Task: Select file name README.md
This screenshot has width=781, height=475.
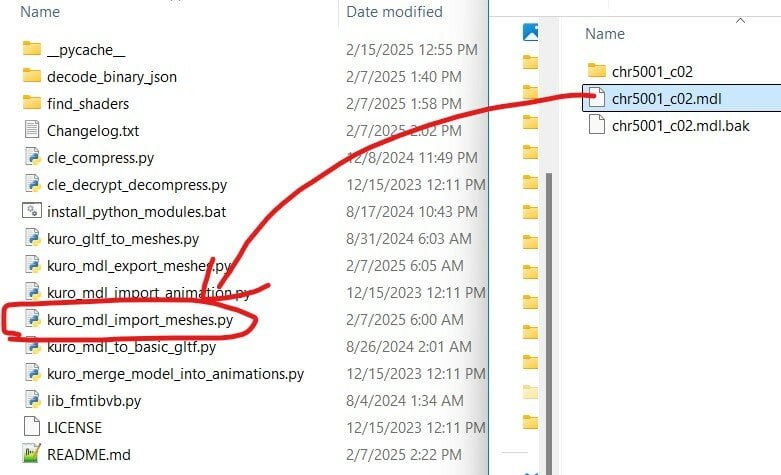Action: tap(89, 455)
